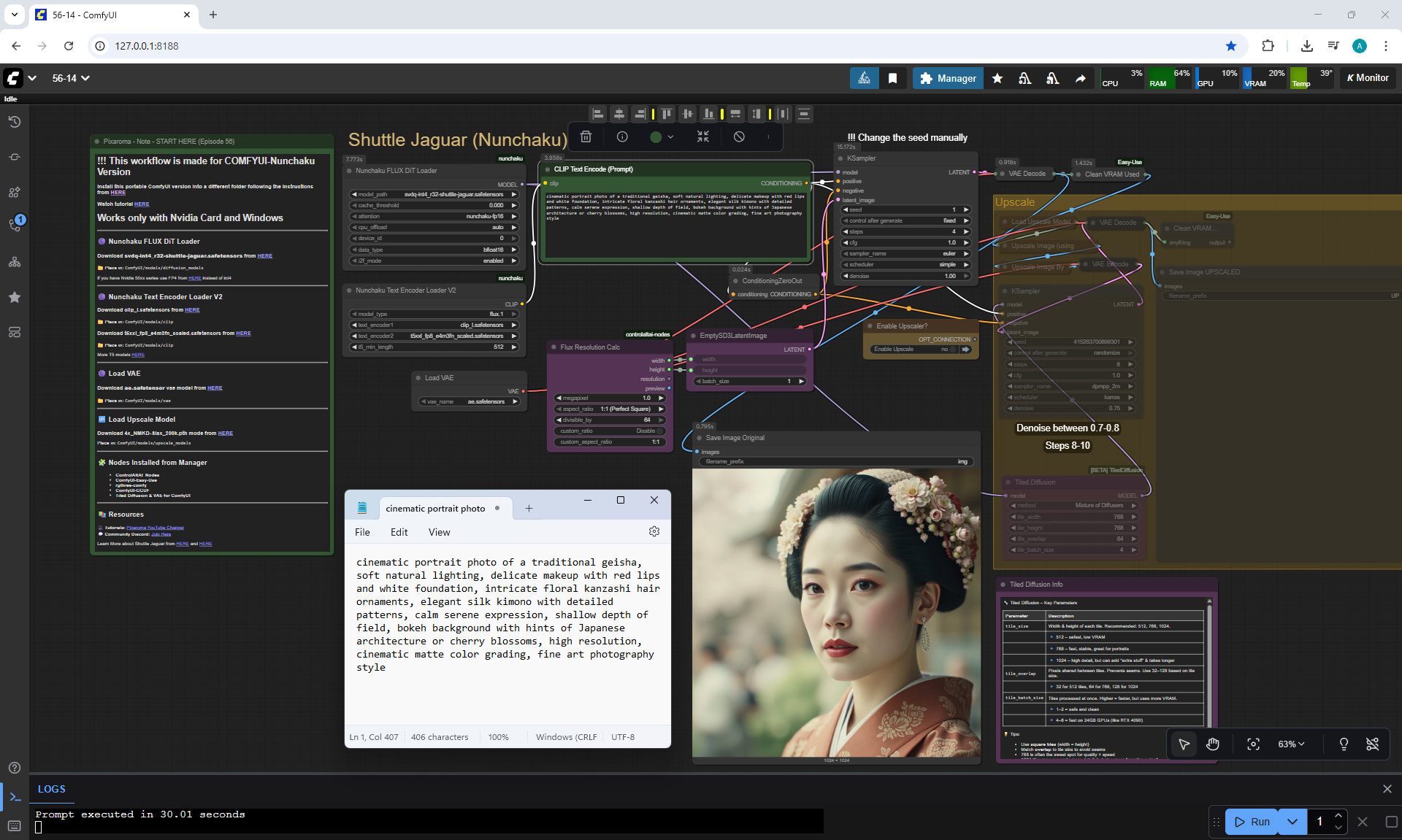Expand the Run button options arrow
1402x840 pixels.
tap(1292, 822)
